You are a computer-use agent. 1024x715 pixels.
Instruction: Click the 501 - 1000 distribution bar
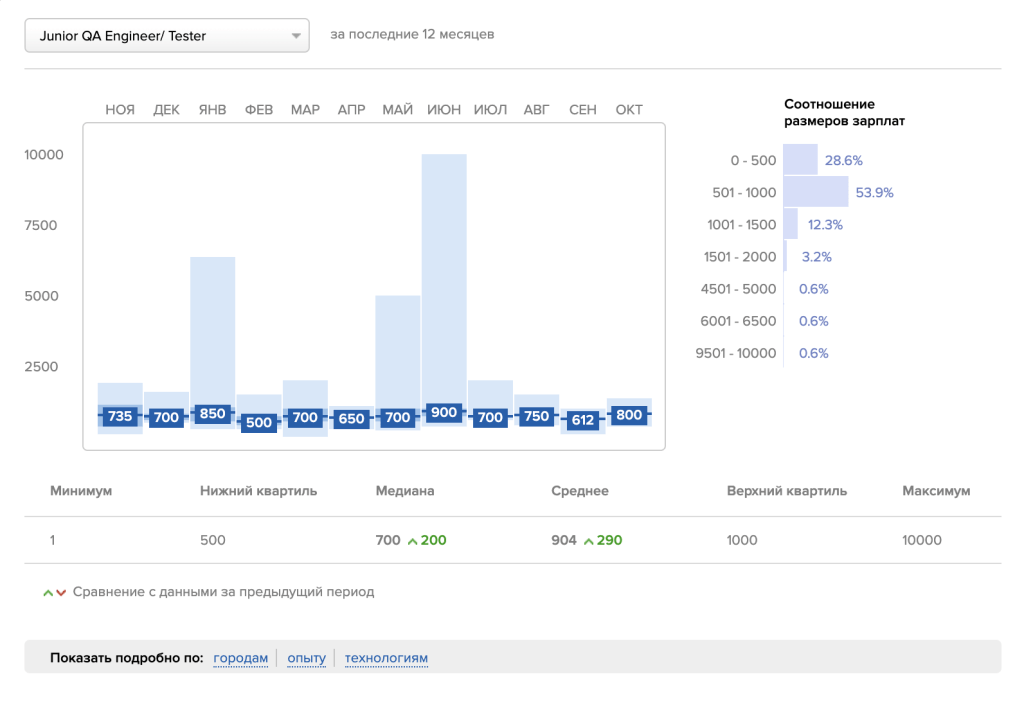(815, 192)
